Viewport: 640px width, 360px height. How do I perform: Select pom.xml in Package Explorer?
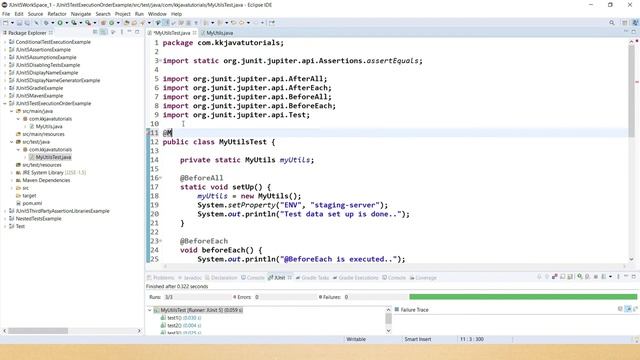(32, 203)
